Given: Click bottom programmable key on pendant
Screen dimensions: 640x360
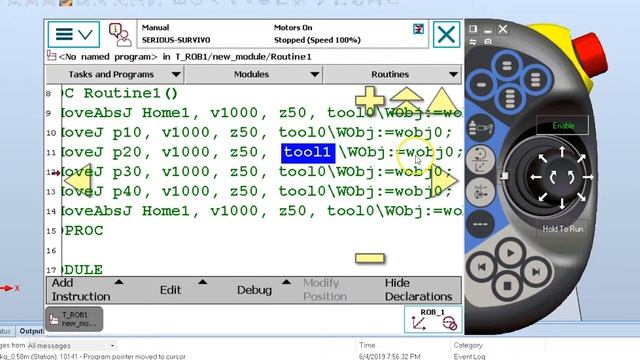Looking at the screenshot, I should (x=509, y=98).
